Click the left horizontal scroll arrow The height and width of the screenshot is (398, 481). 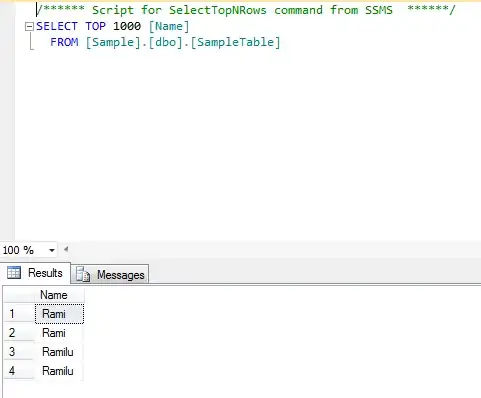(x=66, y=249)
